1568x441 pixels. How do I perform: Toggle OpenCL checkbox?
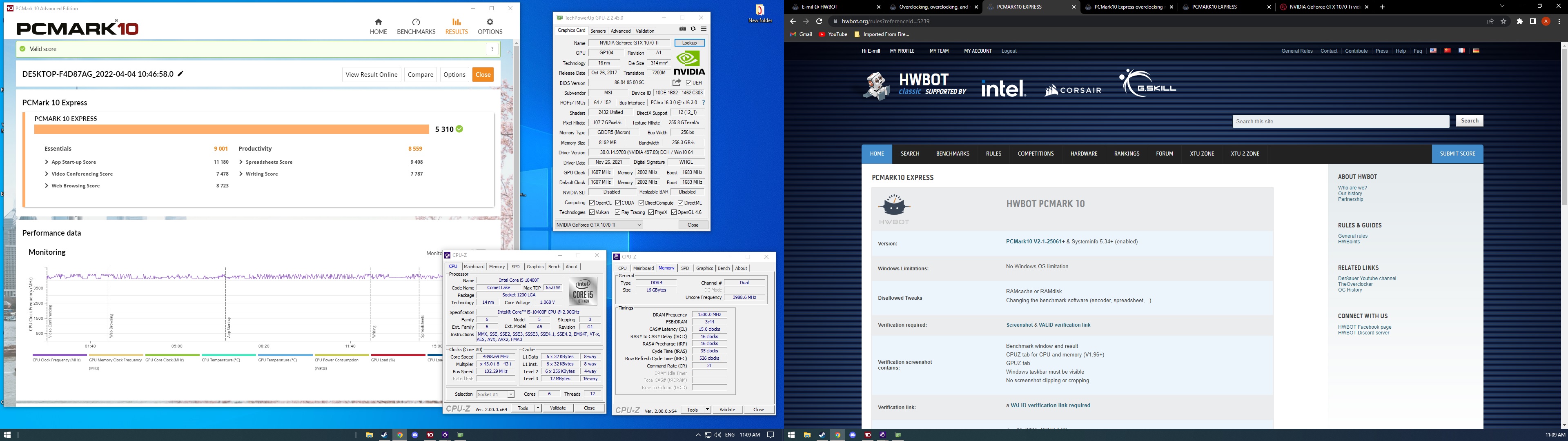point(592,203)
